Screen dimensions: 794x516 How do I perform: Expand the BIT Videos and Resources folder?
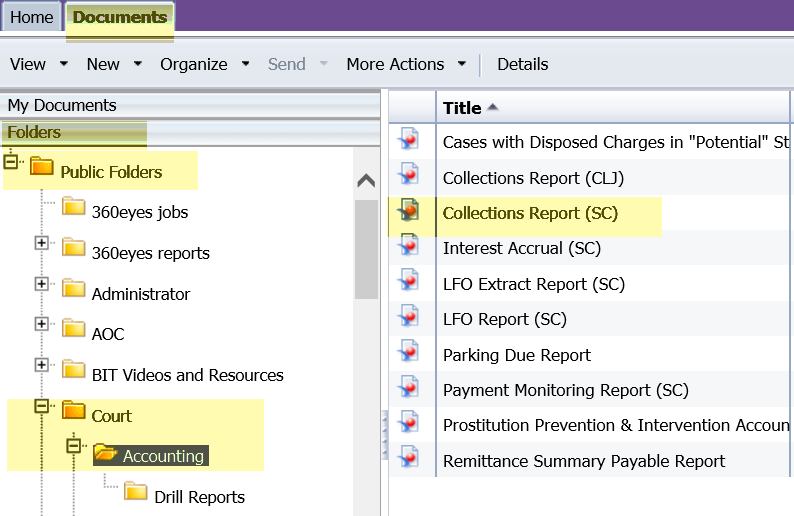tap(42, 365)
